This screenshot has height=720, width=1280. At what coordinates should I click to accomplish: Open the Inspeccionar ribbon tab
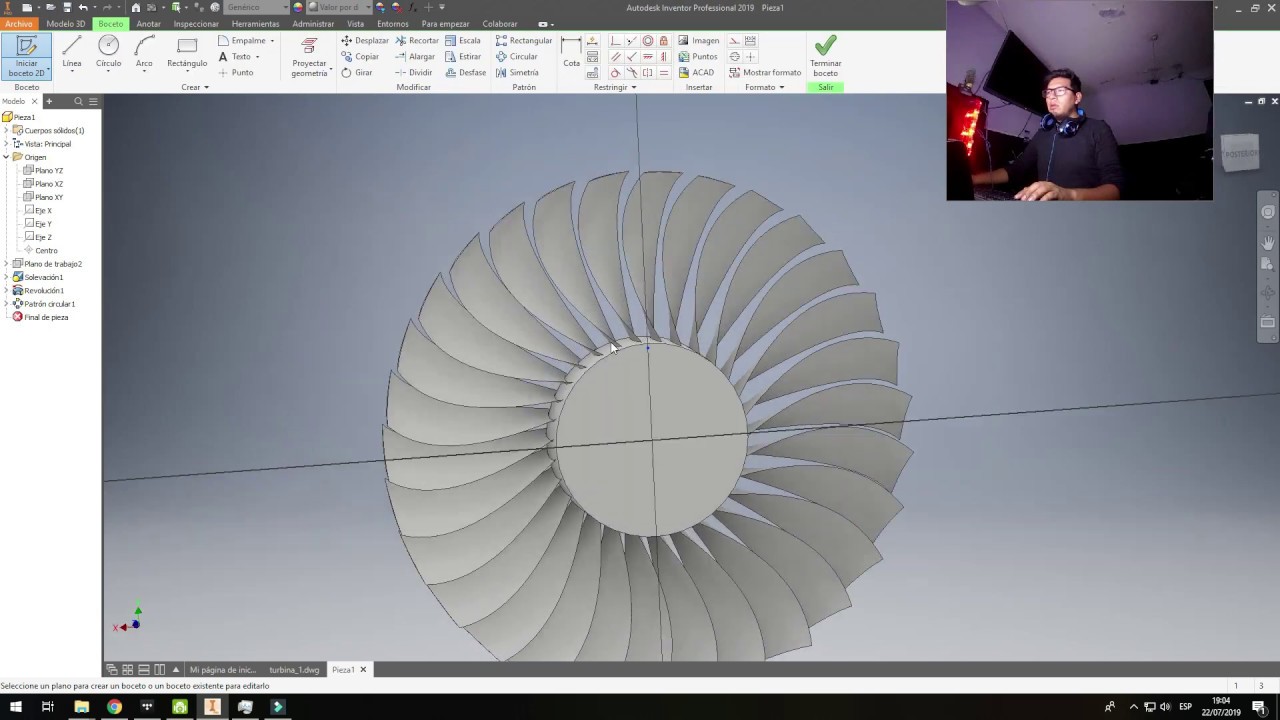pyautogui.click(x=196, y=24)
